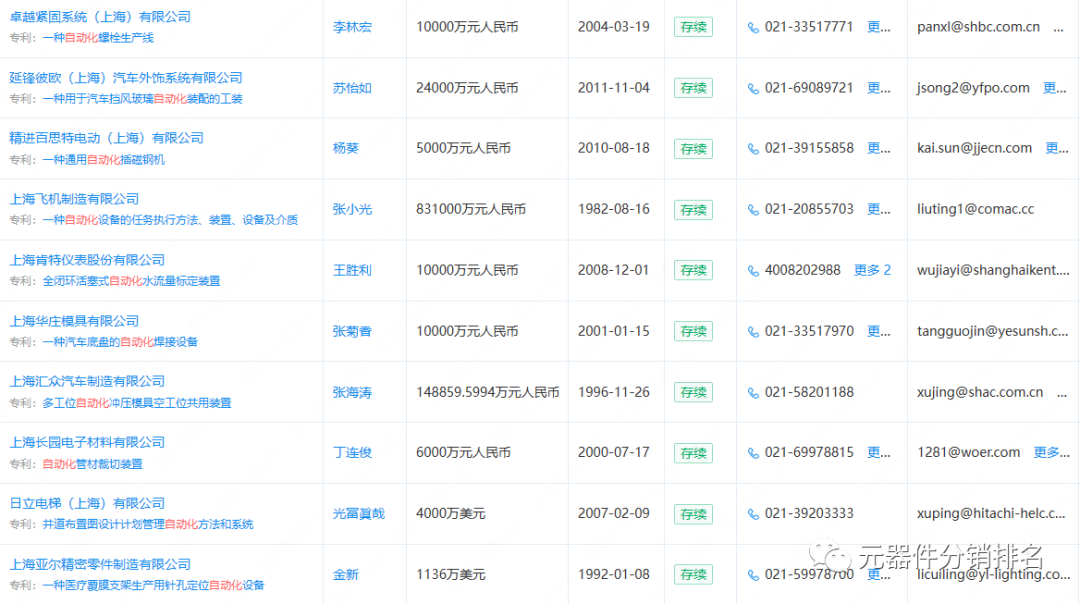Click phone icon beside 021-69978815

pyautogui.click(x=753, y=453)
